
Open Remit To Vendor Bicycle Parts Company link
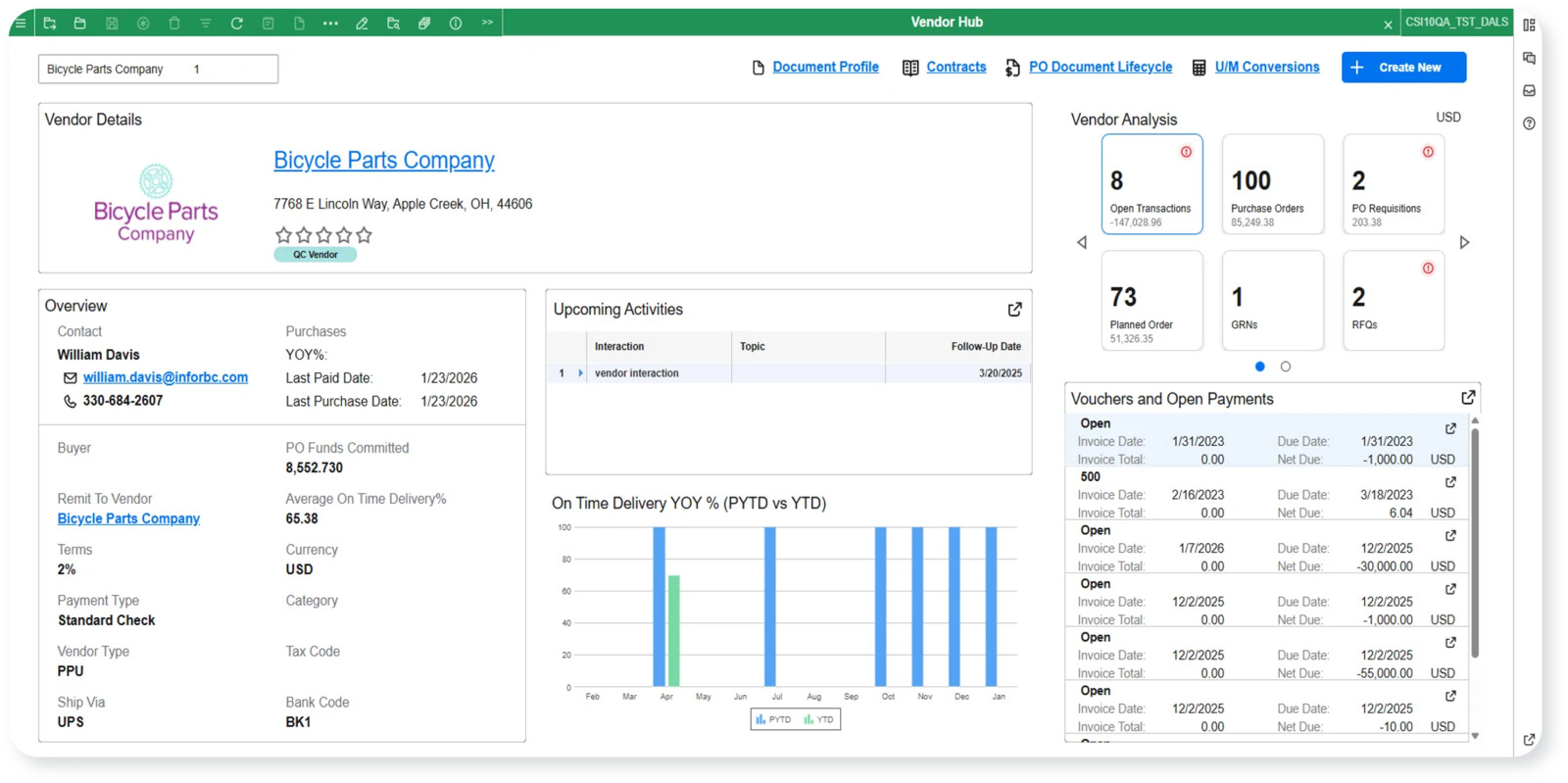128,518
